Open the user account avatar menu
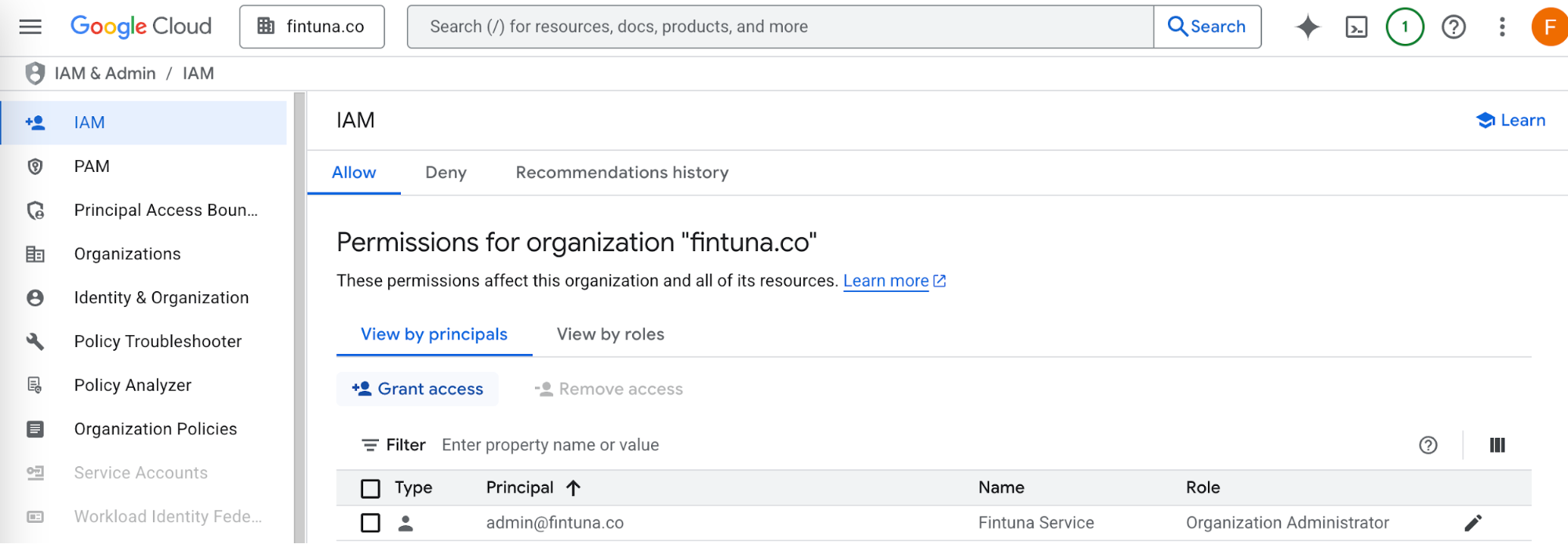 coord(1549,27)
